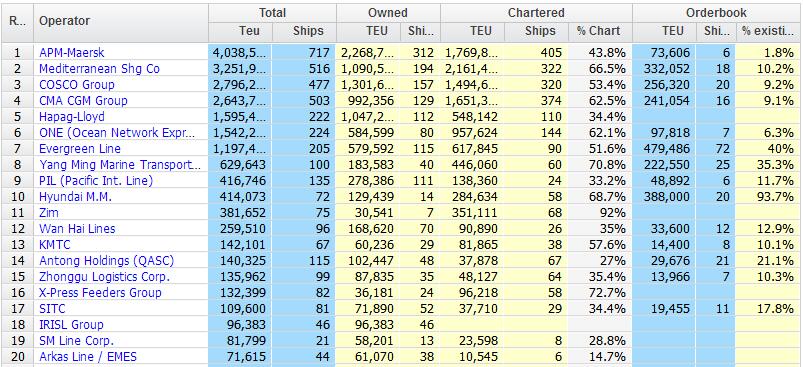Click the Chartered Ships column header

540,31
